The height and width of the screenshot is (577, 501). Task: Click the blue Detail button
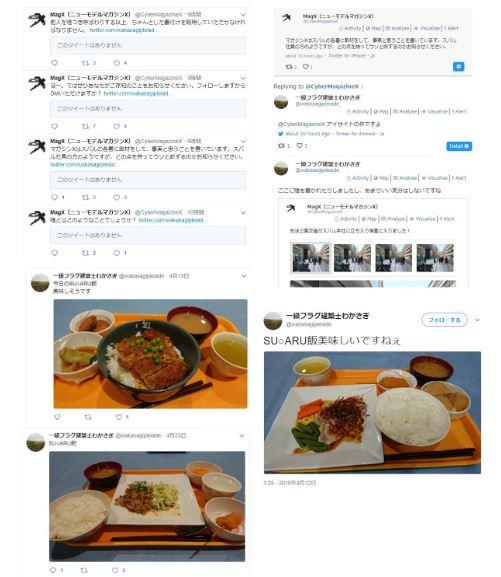pos(459,146)
